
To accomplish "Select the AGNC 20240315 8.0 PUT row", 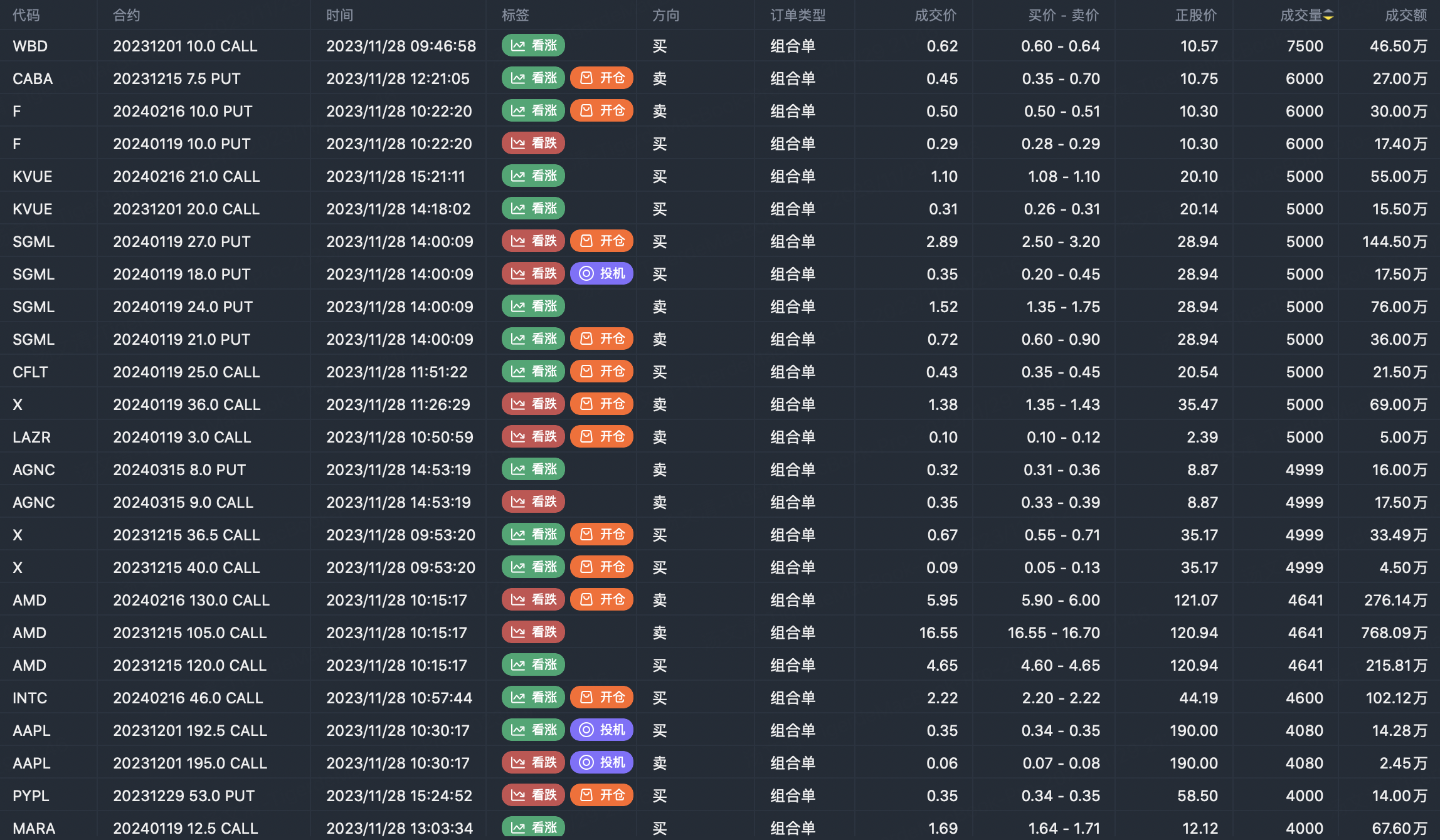I will pyautogui.click(x=179, y=470).
